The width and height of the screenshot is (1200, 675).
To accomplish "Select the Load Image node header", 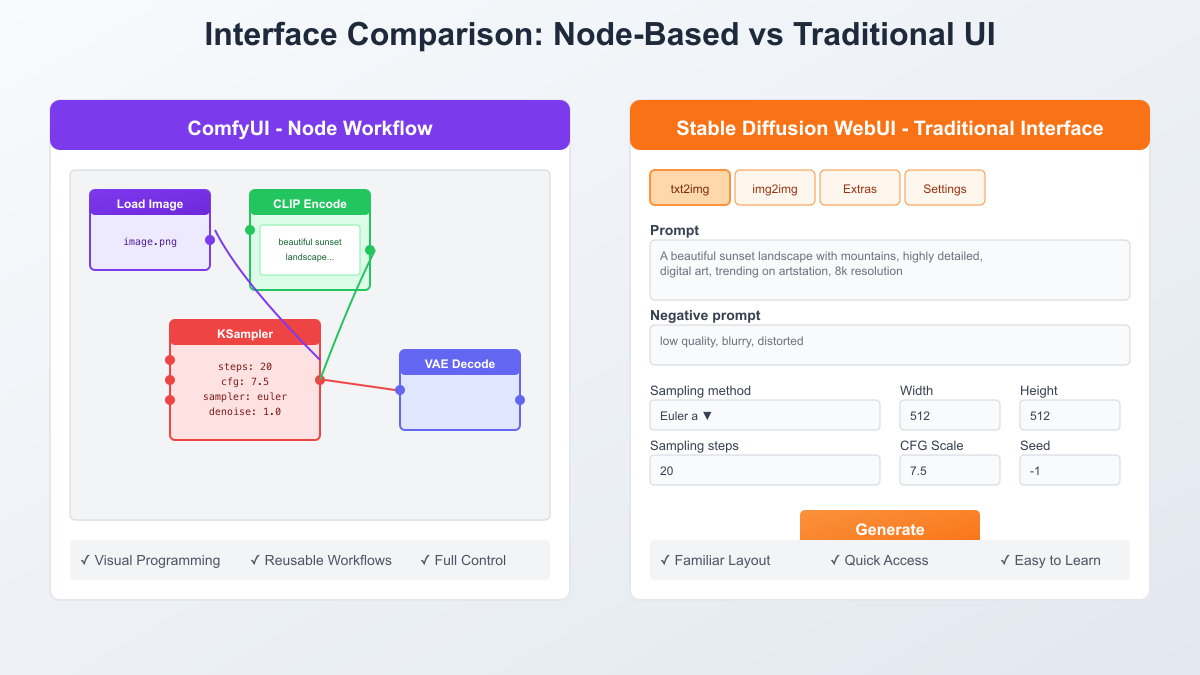I will pyautogui.click(x=150, y=203).
